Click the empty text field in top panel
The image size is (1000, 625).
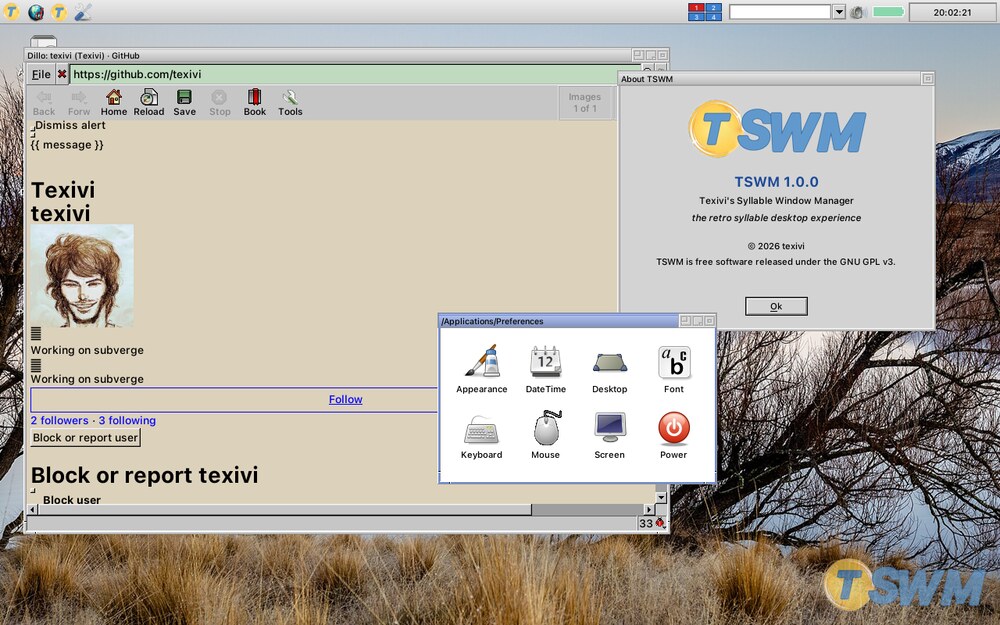tap(779, 12)
